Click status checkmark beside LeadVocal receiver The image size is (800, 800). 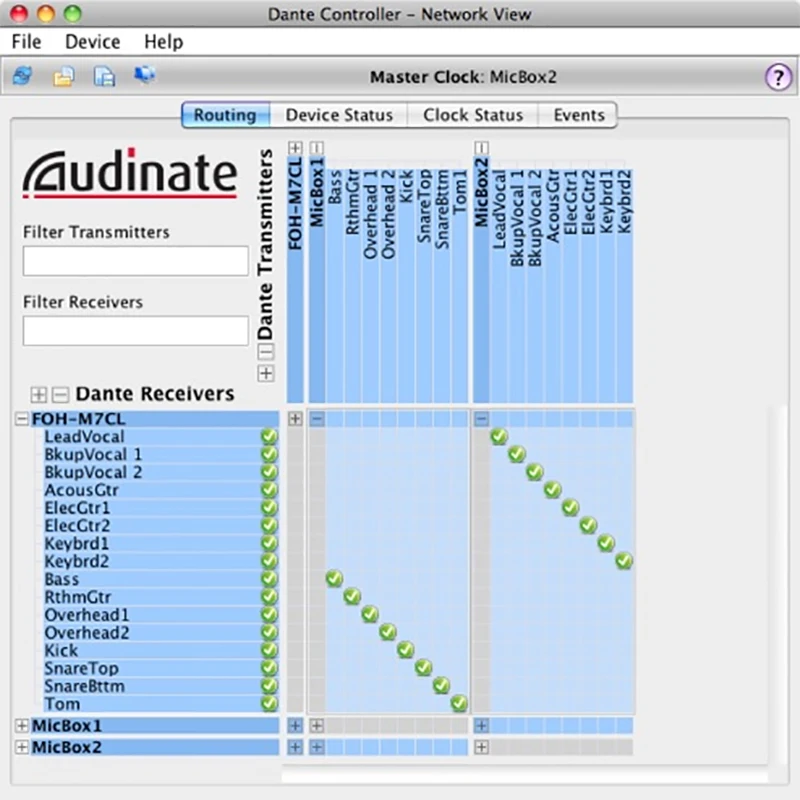269,437
